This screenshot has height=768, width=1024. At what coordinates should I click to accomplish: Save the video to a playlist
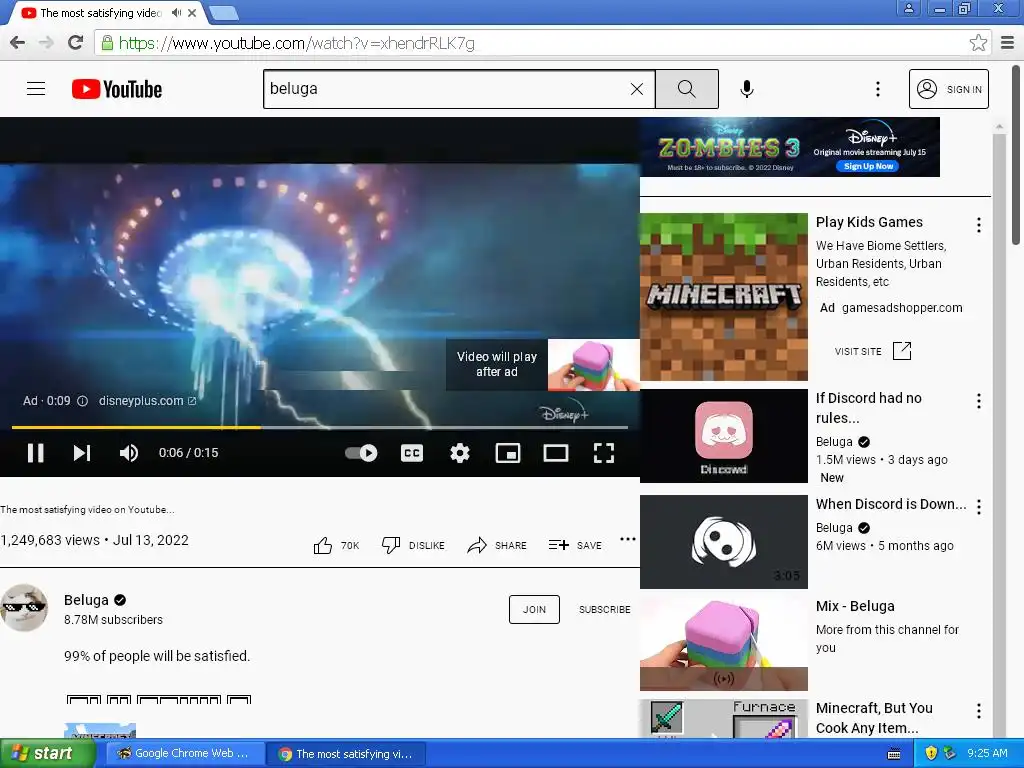575,545
